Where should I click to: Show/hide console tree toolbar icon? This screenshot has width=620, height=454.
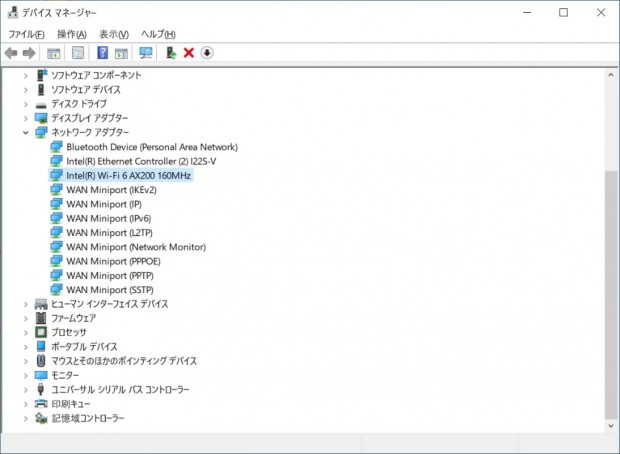click(x=53, y=53)
